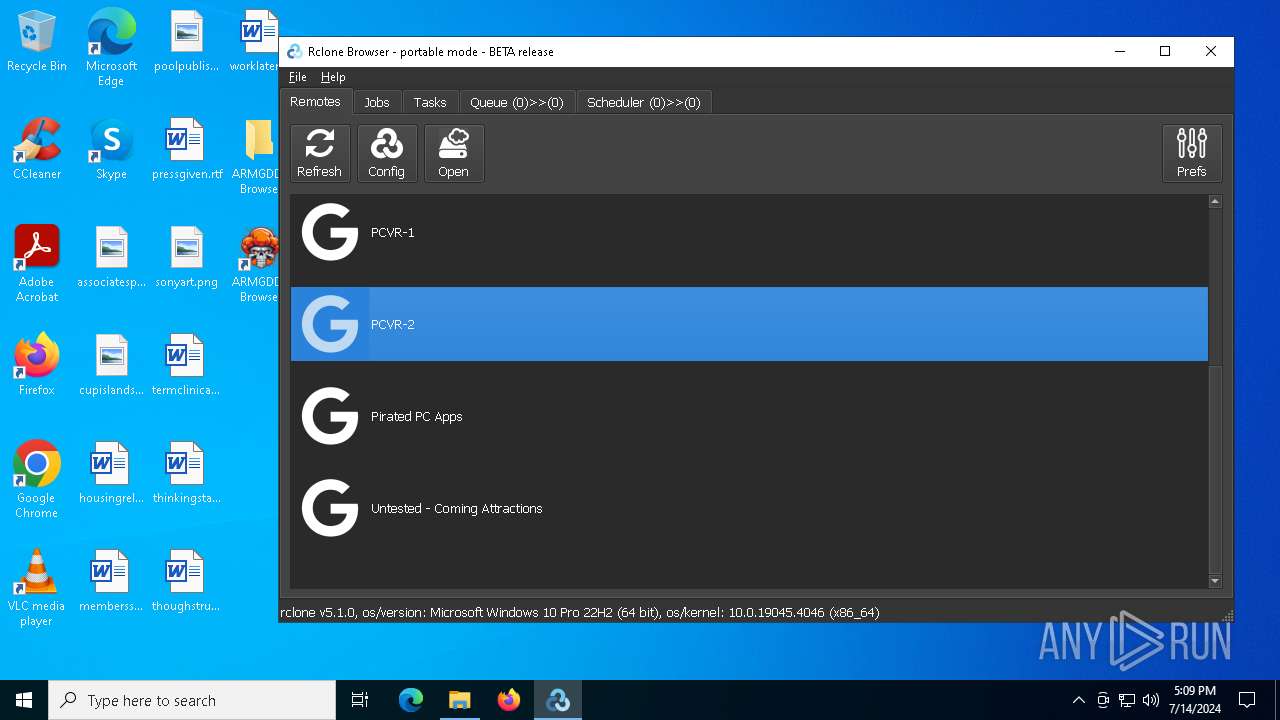Select the Adobe Acrobat desktop shortcut
Screen dimensions: 1280x720
[37, 263]
